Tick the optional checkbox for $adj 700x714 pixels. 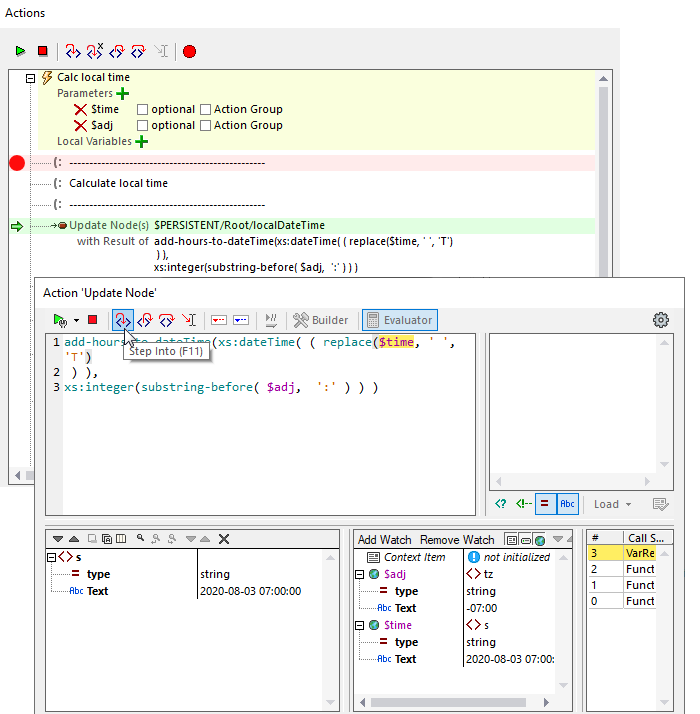[x=142, y=126]
